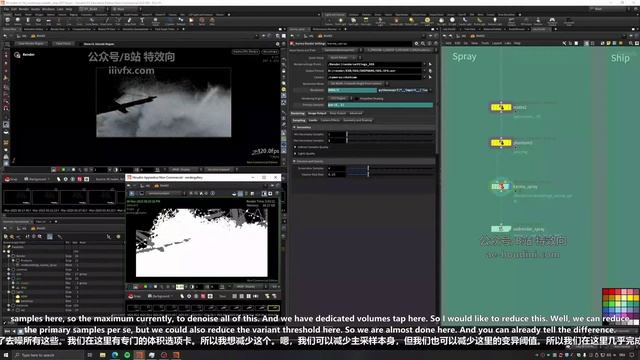Select the karma_spray node

[x=501, y=187]
